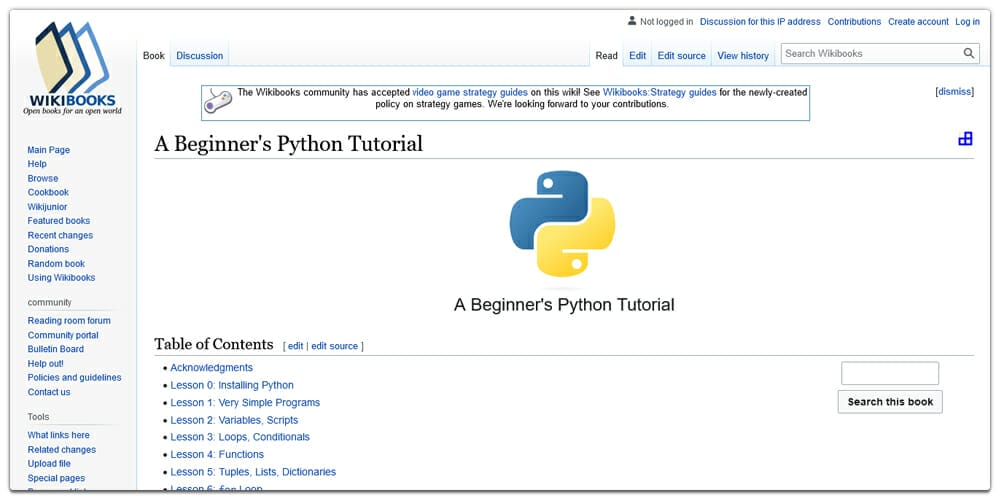1000x500 pixels.
Task: Open Lesson 5: Tuples, Lists, Dictionaries
Action: click(253, 472)
